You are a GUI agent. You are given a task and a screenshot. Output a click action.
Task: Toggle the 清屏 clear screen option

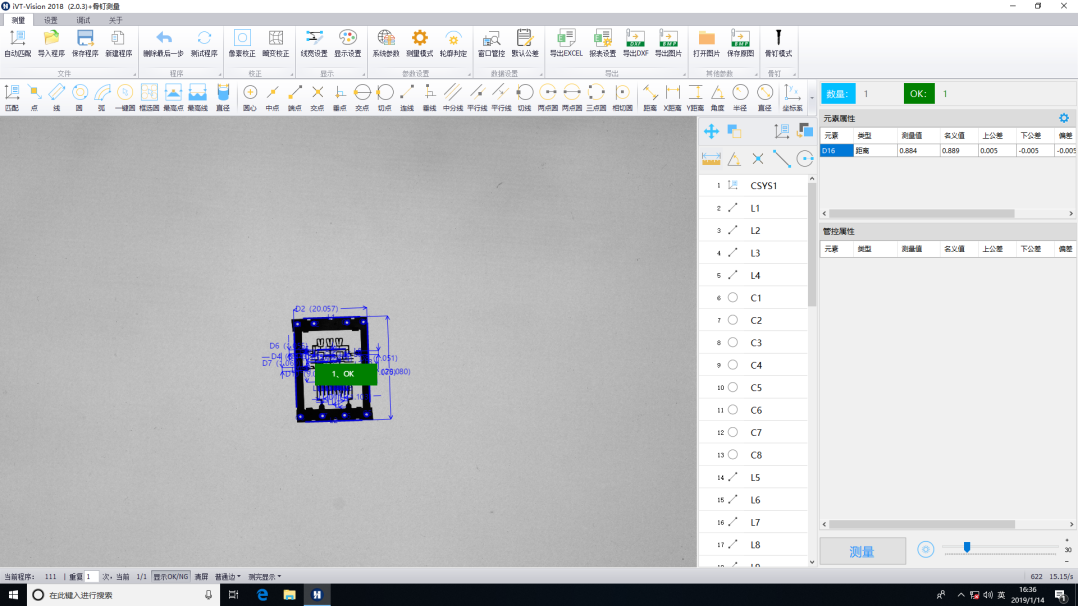(x=201, y=577)
